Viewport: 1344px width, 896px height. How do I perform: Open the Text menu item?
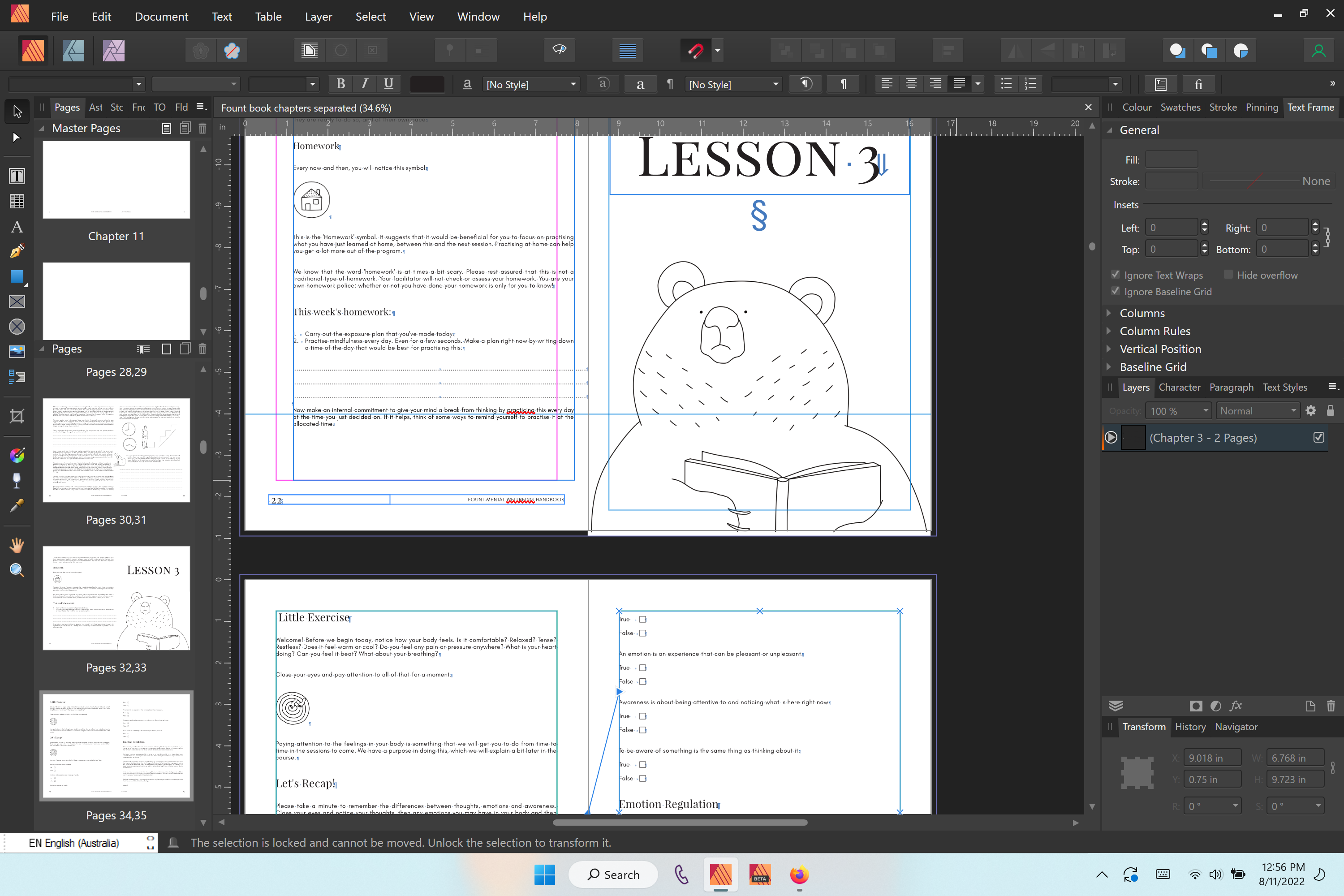[x=222, y=16]
